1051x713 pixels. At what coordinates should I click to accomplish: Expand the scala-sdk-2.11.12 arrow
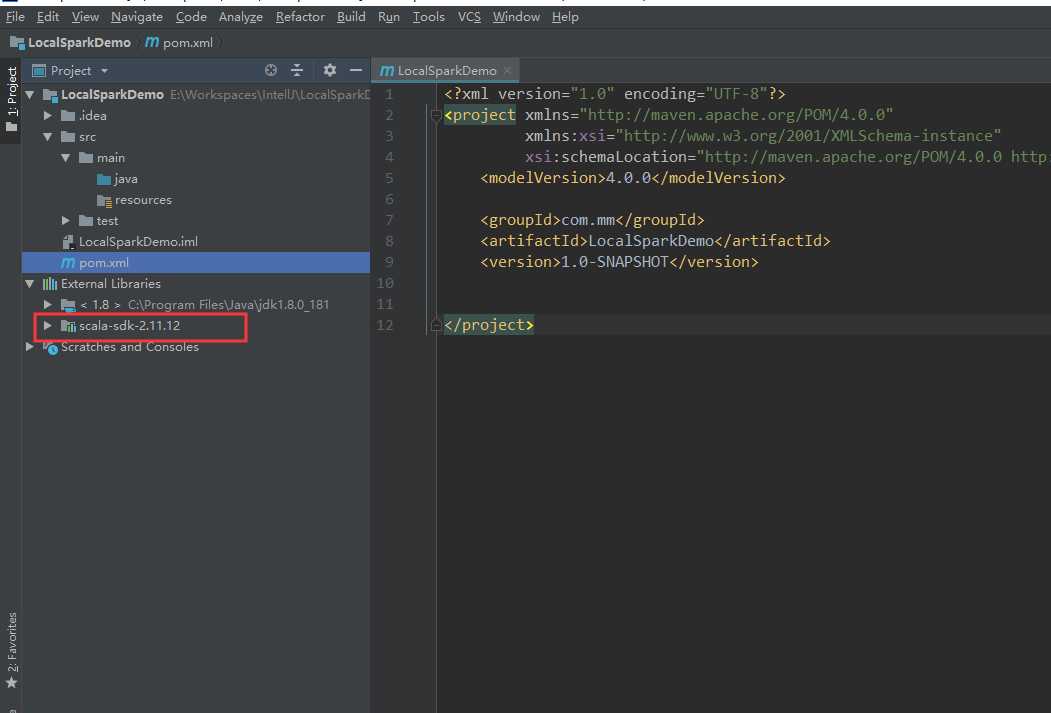(x=48, y=326)
